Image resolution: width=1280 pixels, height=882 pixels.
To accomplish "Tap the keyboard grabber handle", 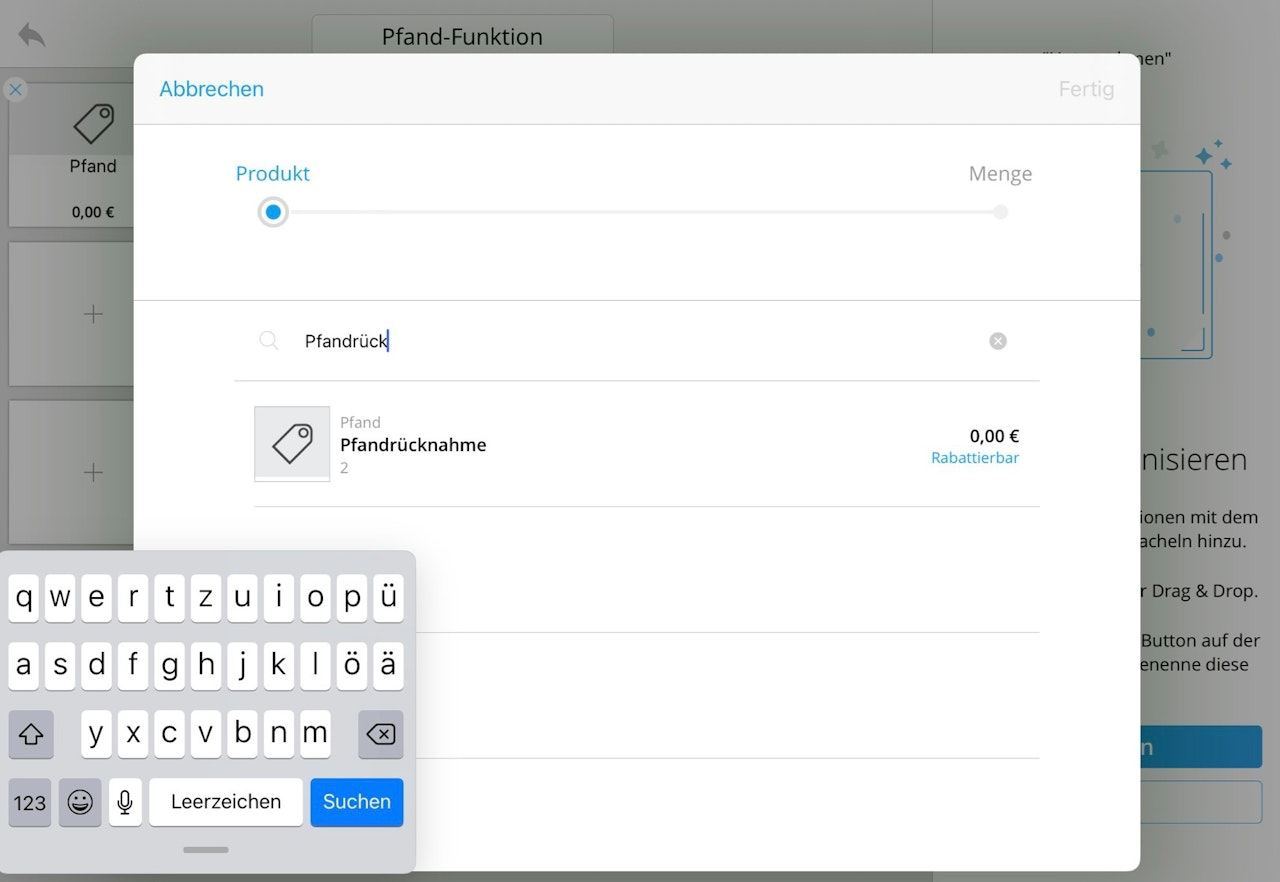I will coord(206,850).
